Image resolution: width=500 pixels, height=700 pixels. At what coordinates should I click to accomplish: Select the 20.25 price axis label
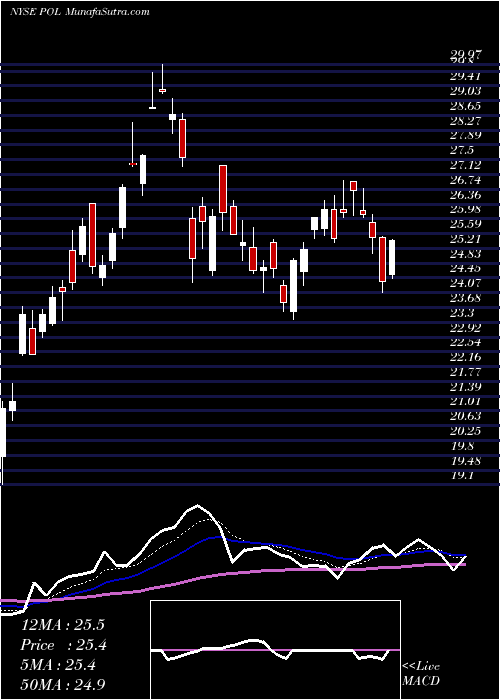[x=465, y=430]
